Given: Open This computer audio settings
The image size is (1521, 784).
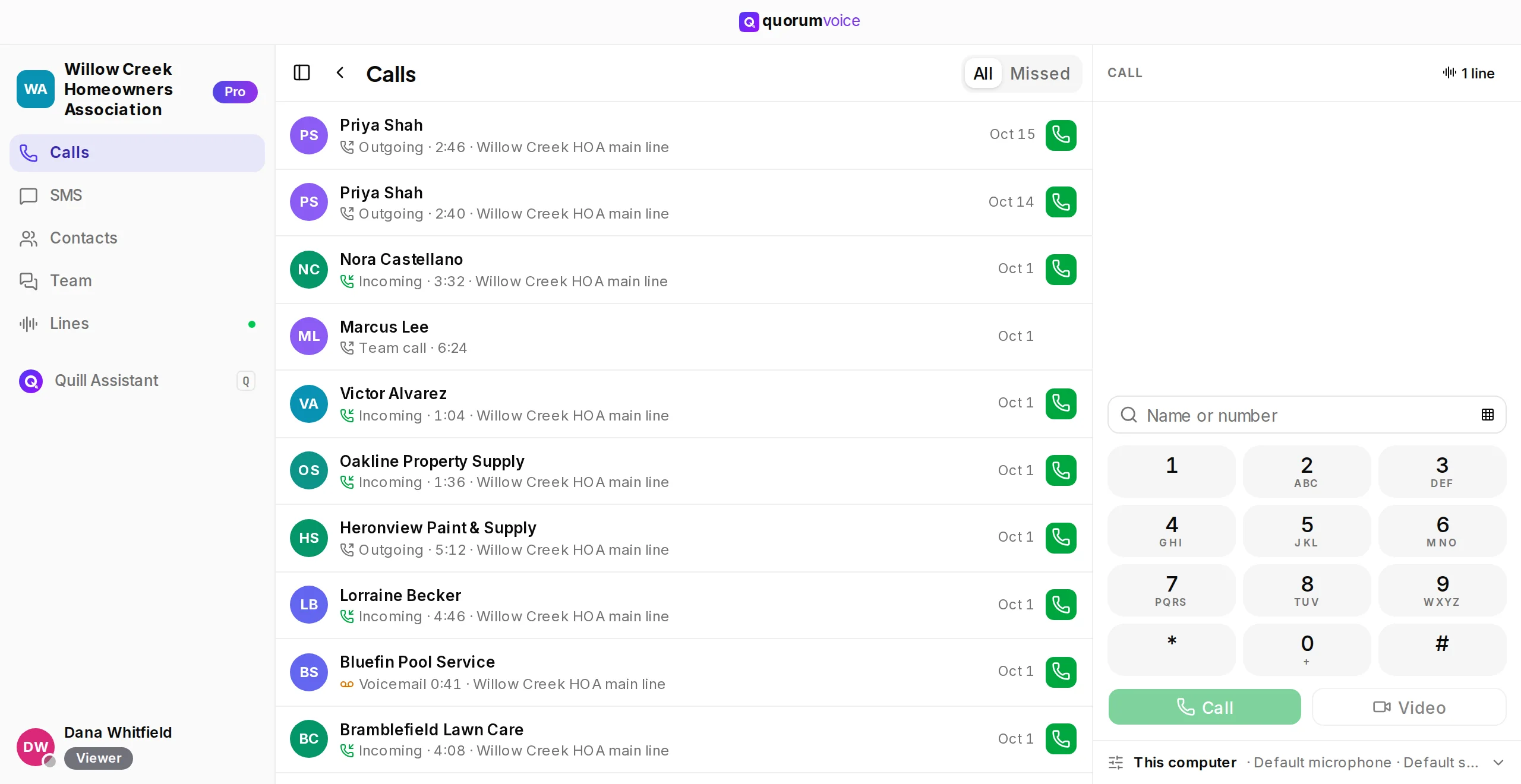Looking at the screenshot, I should click(x=1307, y=762).
